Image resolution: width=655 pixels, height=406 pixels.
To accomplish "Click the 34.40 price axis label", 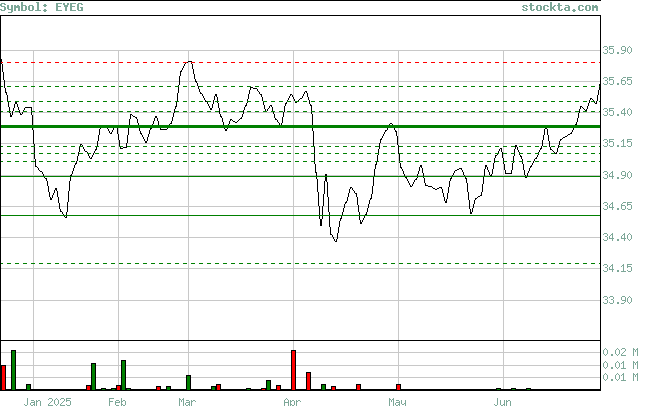I will point(617,237).
